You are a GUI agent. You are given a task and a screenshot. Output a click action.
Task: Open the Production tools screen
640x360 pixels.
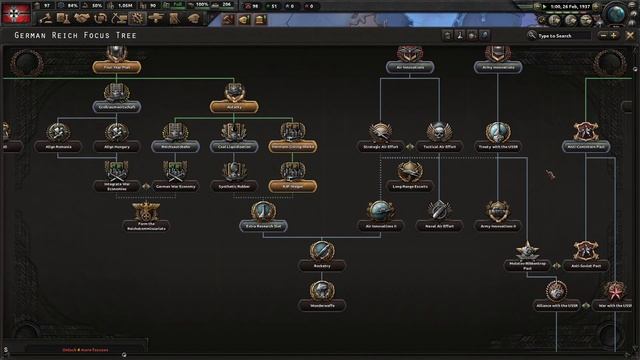tap(138, 18)
